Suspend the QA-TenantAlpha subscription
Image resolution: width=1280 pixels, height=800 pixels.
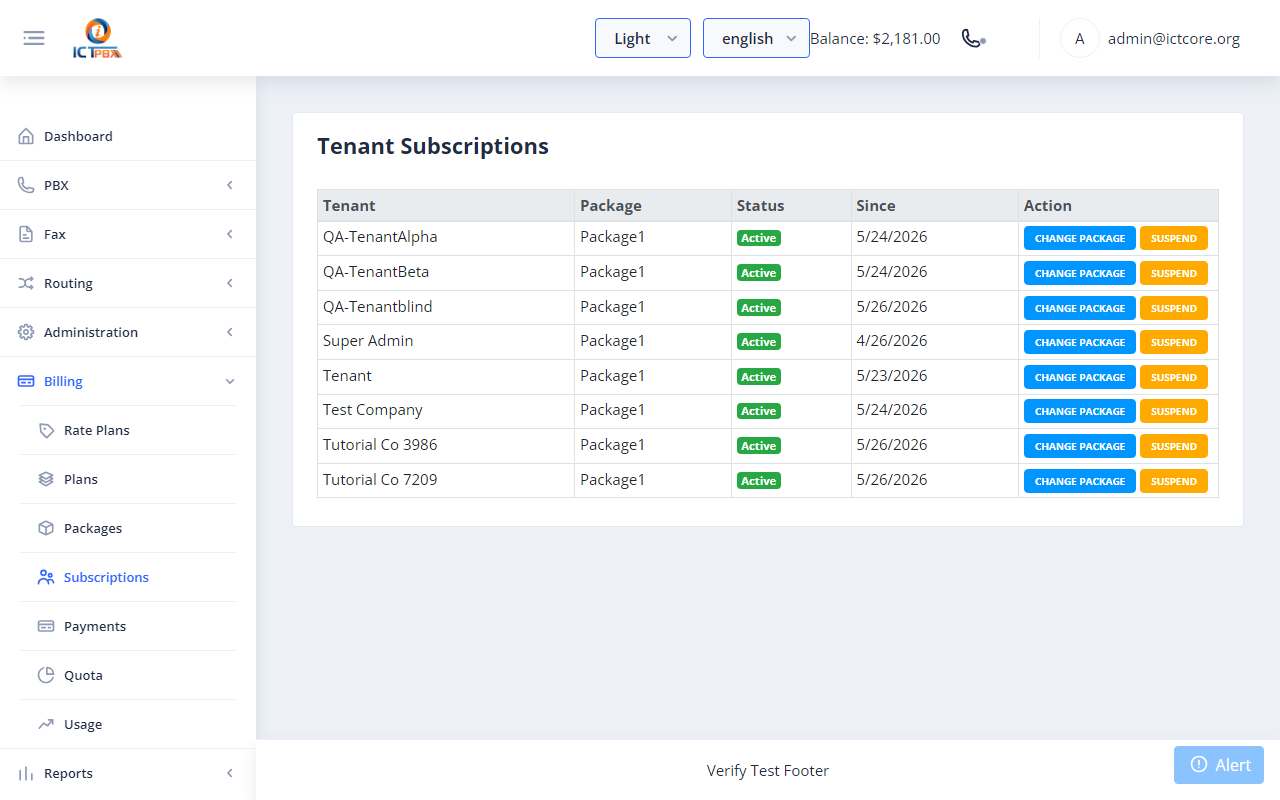1174,238
